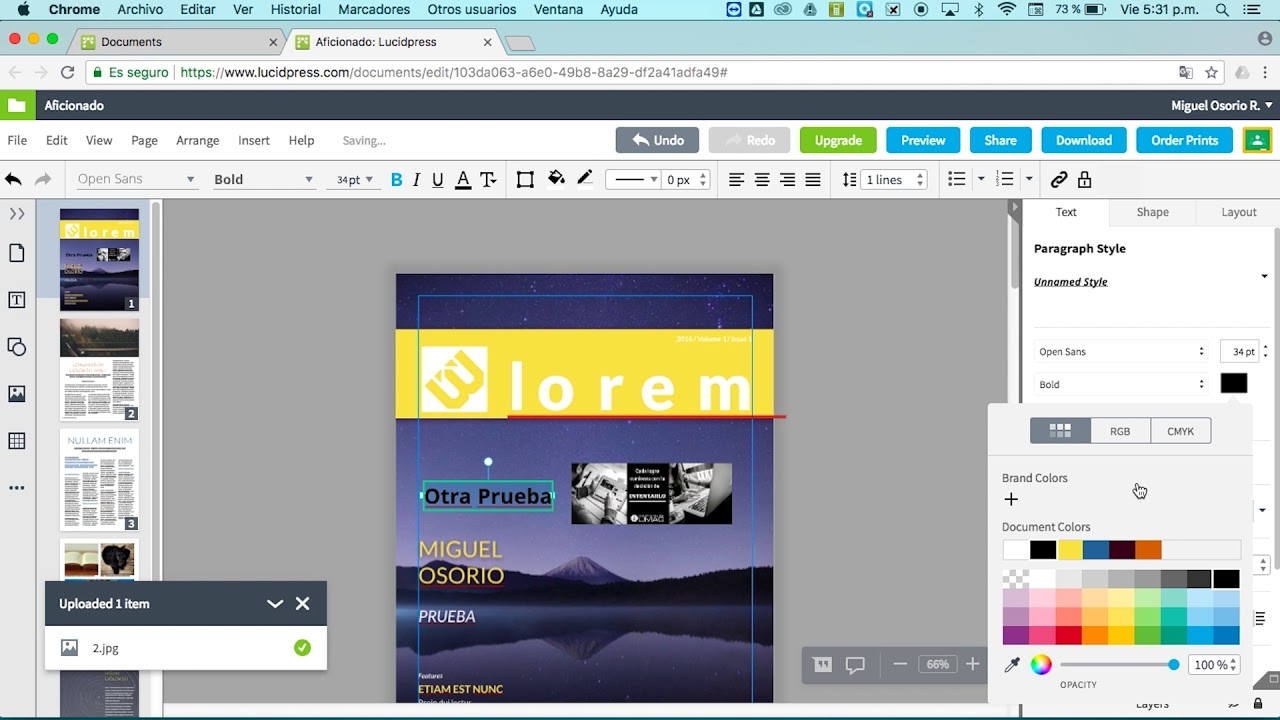
Task: Select page 2 thumbnail
Action: click(99, 368)
